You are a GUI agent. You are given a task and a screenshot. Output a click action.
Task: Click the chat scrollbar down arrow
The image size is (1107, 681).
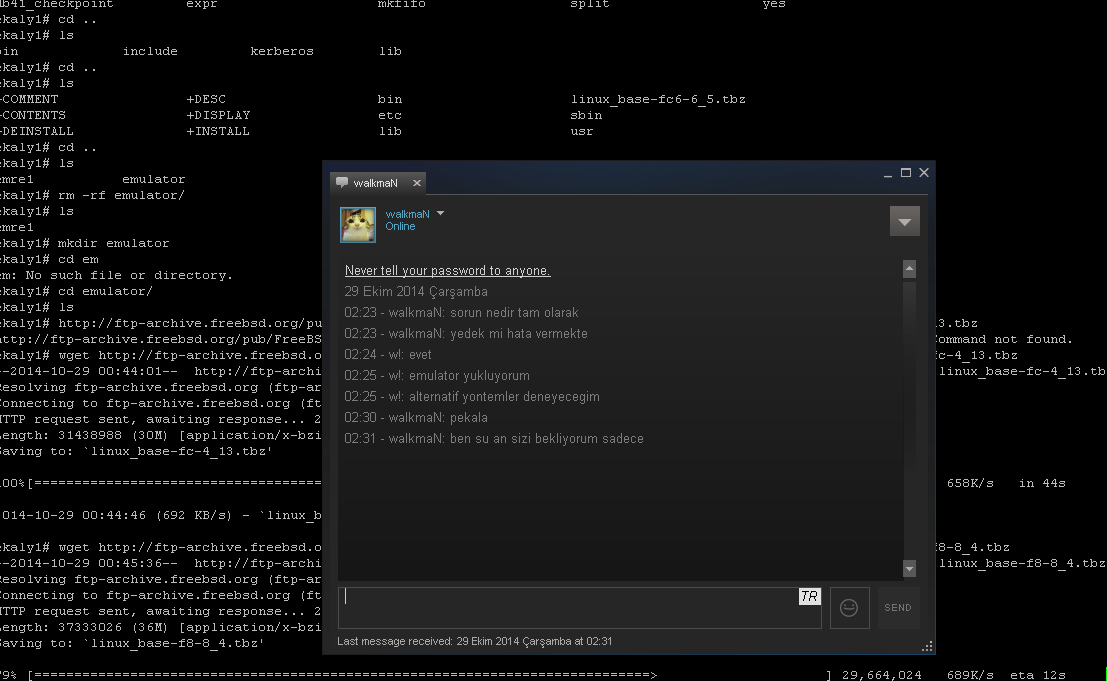909,568
